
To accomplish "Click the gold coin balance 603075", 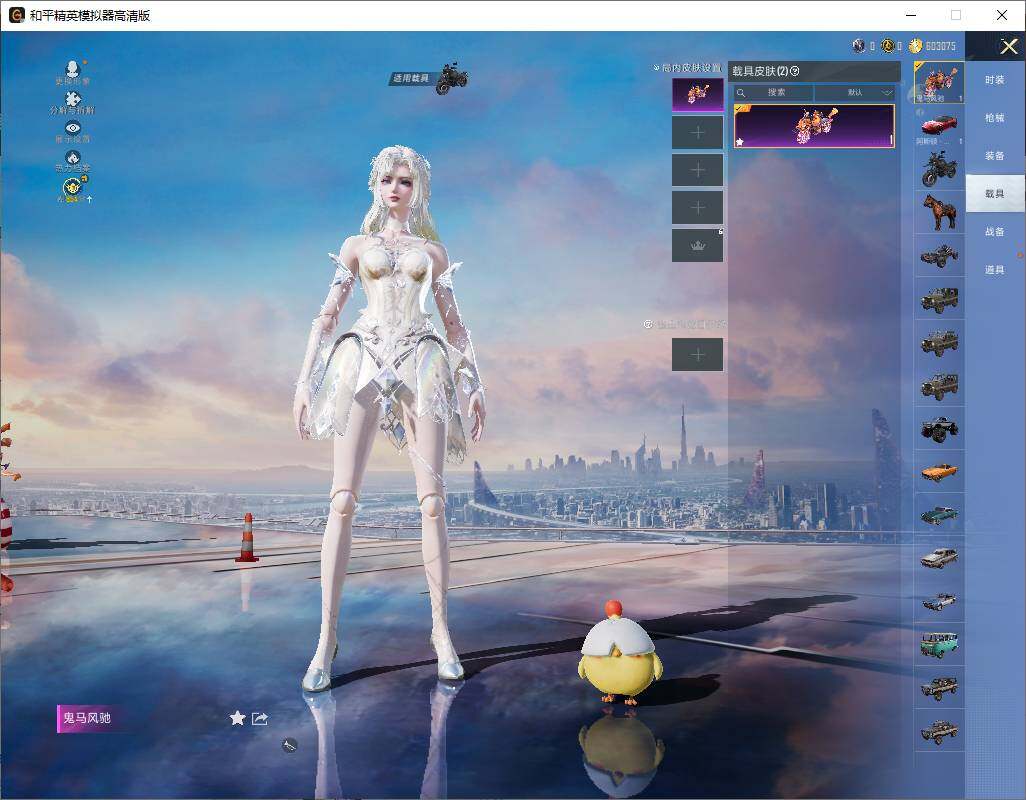I will click(934, 46).
